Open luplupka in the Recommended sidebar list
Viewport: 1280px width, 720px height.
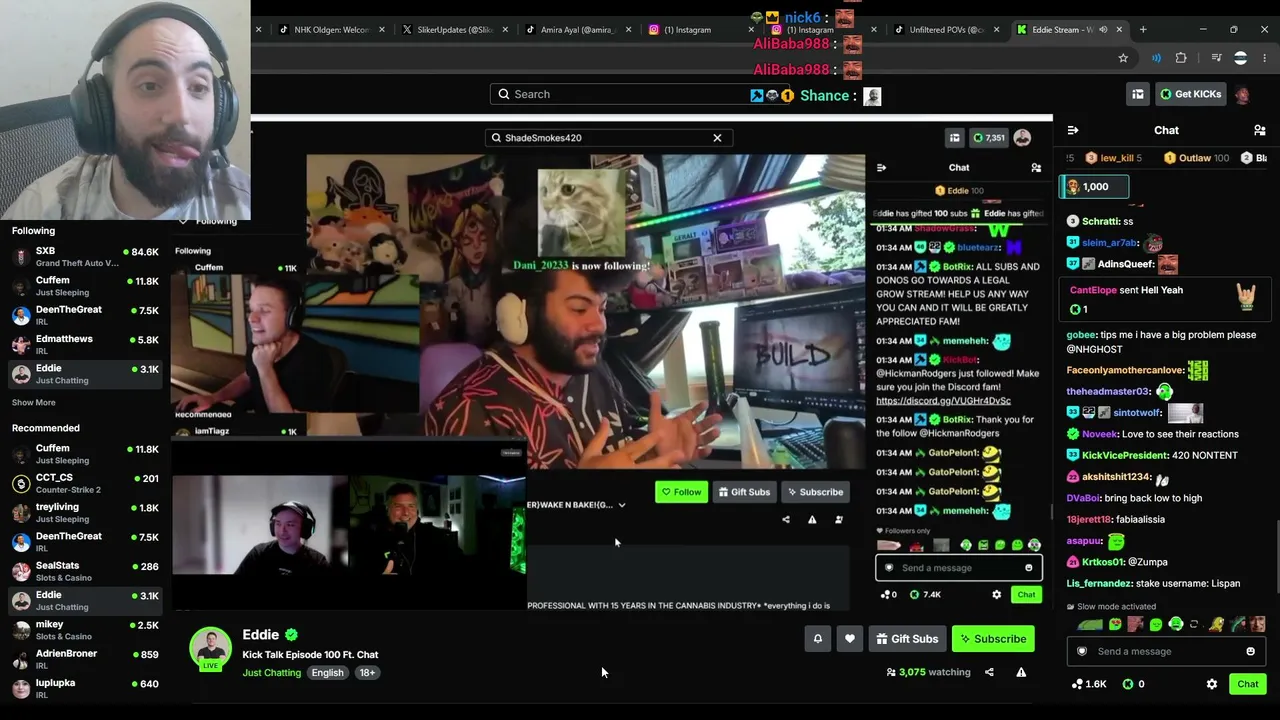click(x=85, y=688)
